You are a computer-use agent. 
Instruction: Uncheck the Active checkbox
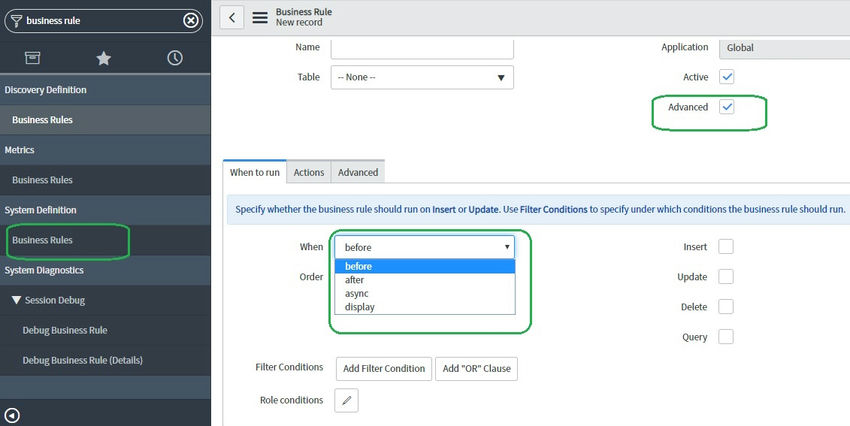point(727,77)
